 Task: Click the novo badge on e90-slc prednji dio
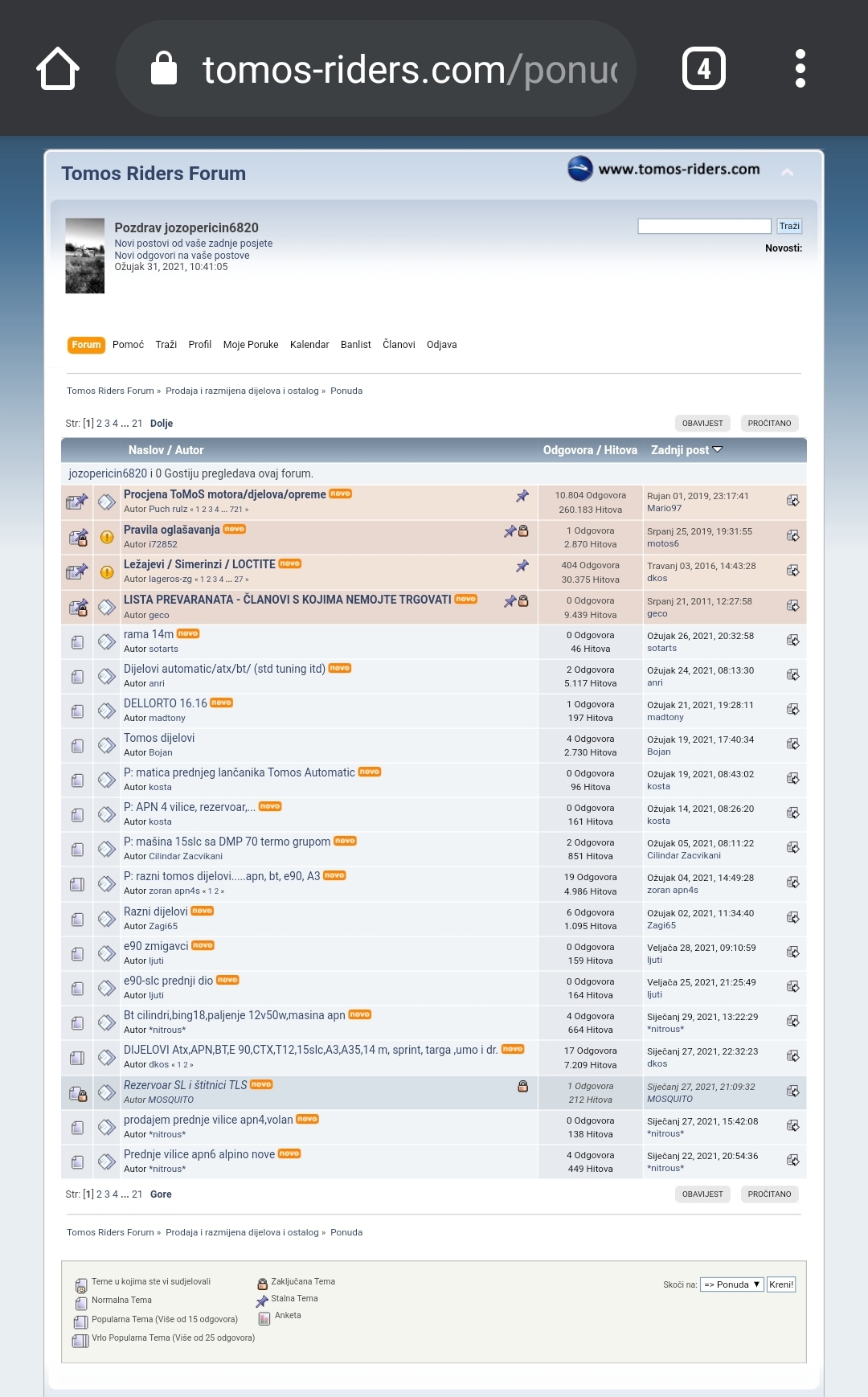(x=227, y=980)
